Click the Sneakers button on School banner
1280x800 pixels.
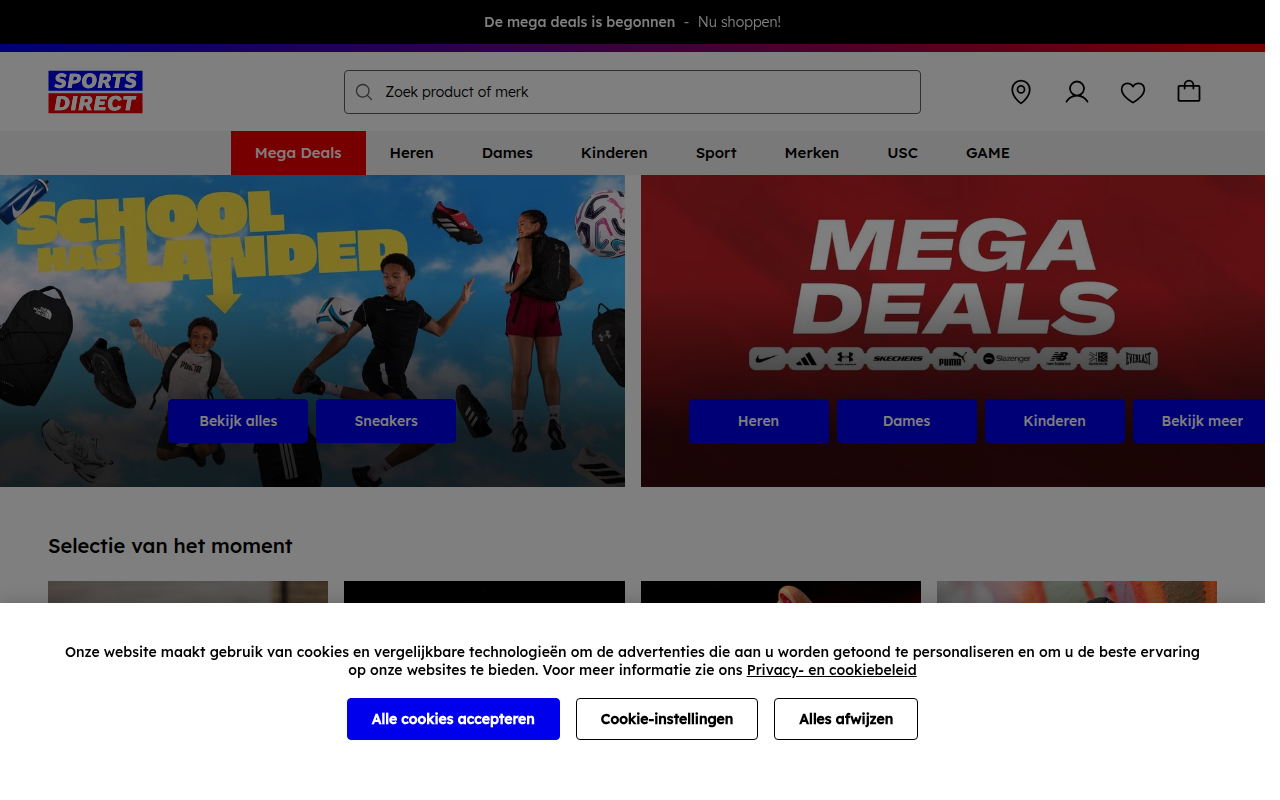(386, 421)
